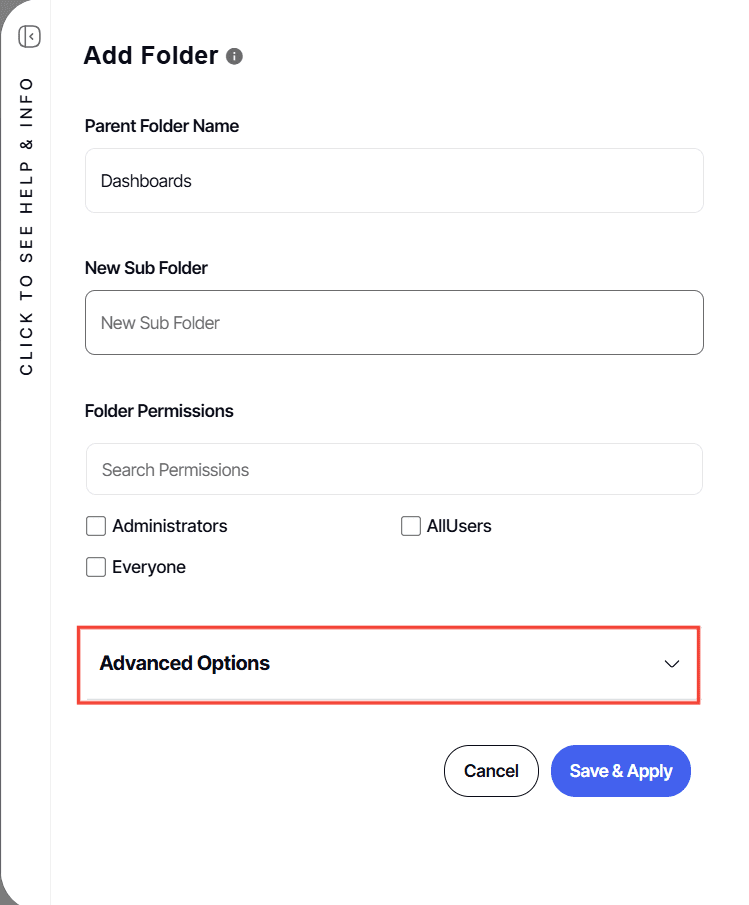
Task: Click the Everyone label text
Action: coord(148,567)
